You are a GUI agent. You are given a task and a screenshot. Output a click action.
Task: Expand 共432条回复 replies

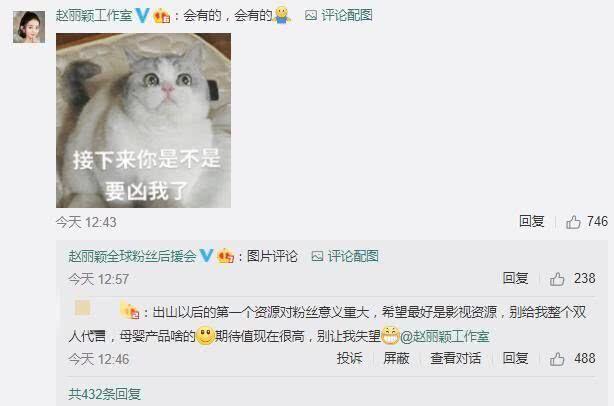pyautogui.click(x=105, y=394)
